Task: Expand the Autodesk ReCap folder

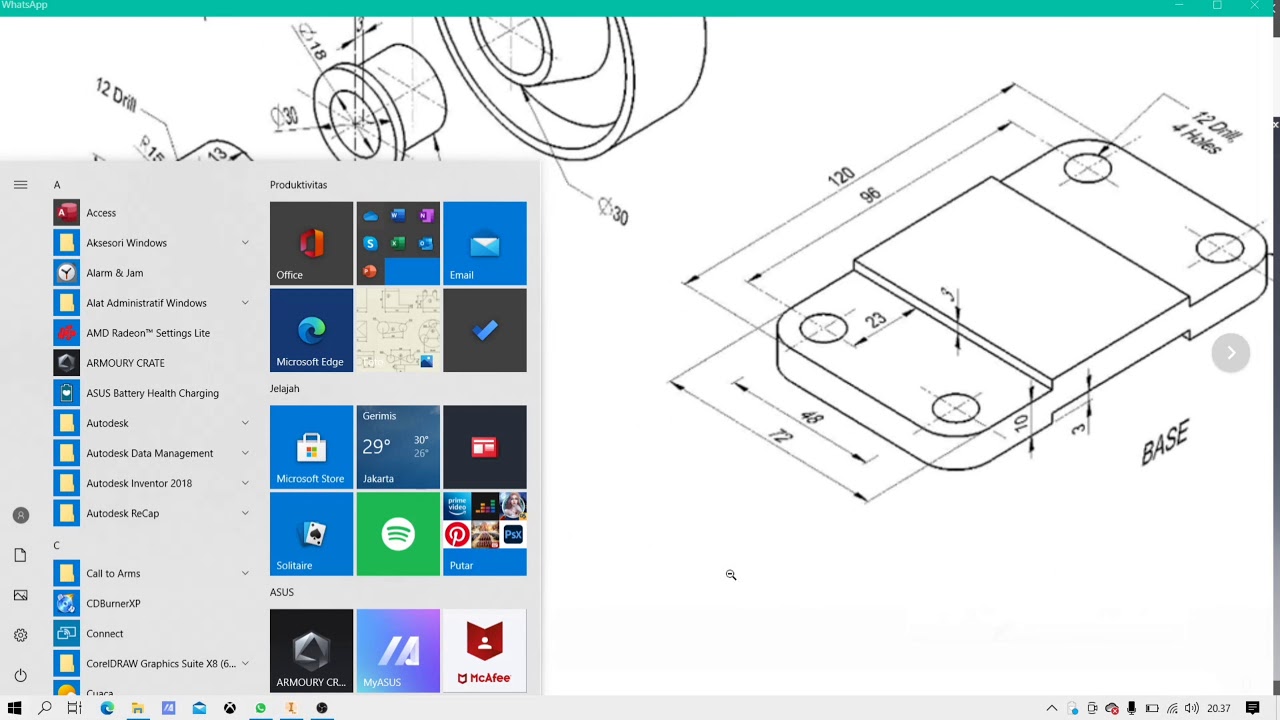Action: (153, 513)
